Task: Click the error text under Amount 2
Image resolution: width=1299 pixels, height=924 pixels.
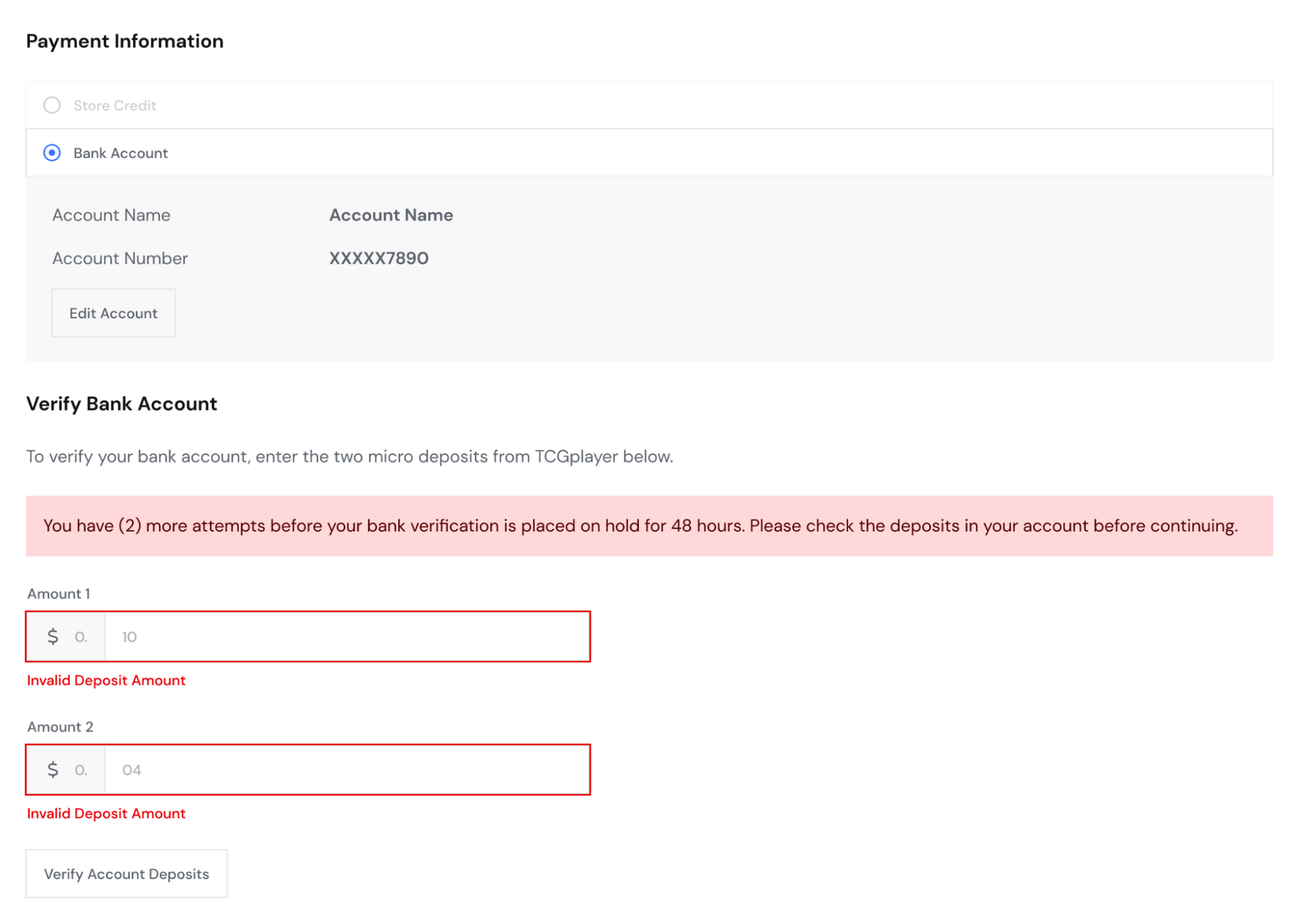Action: click(x=106, y=814)
